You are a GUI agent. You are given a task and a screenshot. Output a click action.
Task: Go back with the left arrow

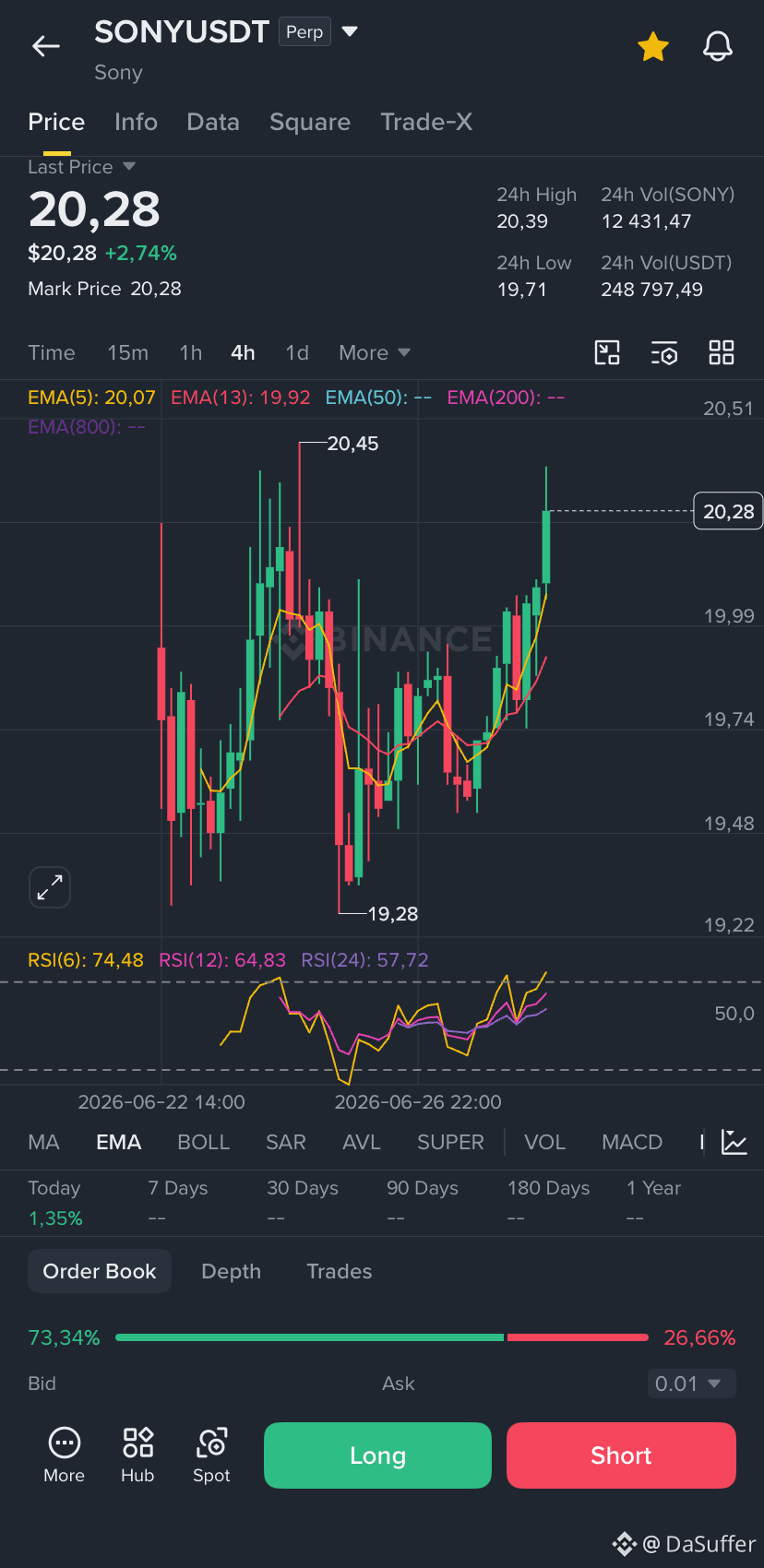45,46
